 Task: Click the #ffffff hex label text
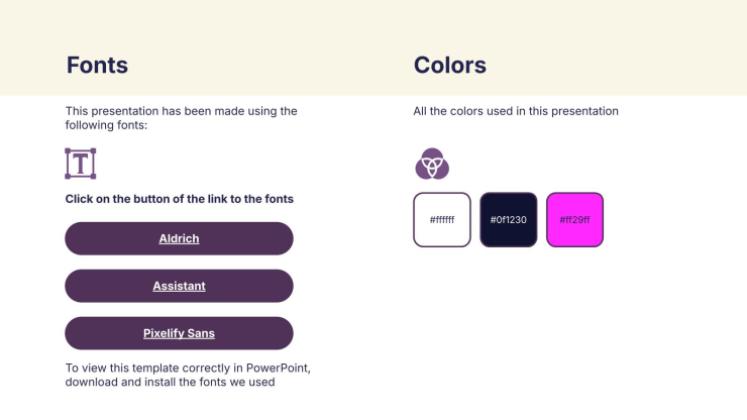[x=441, y=220]
